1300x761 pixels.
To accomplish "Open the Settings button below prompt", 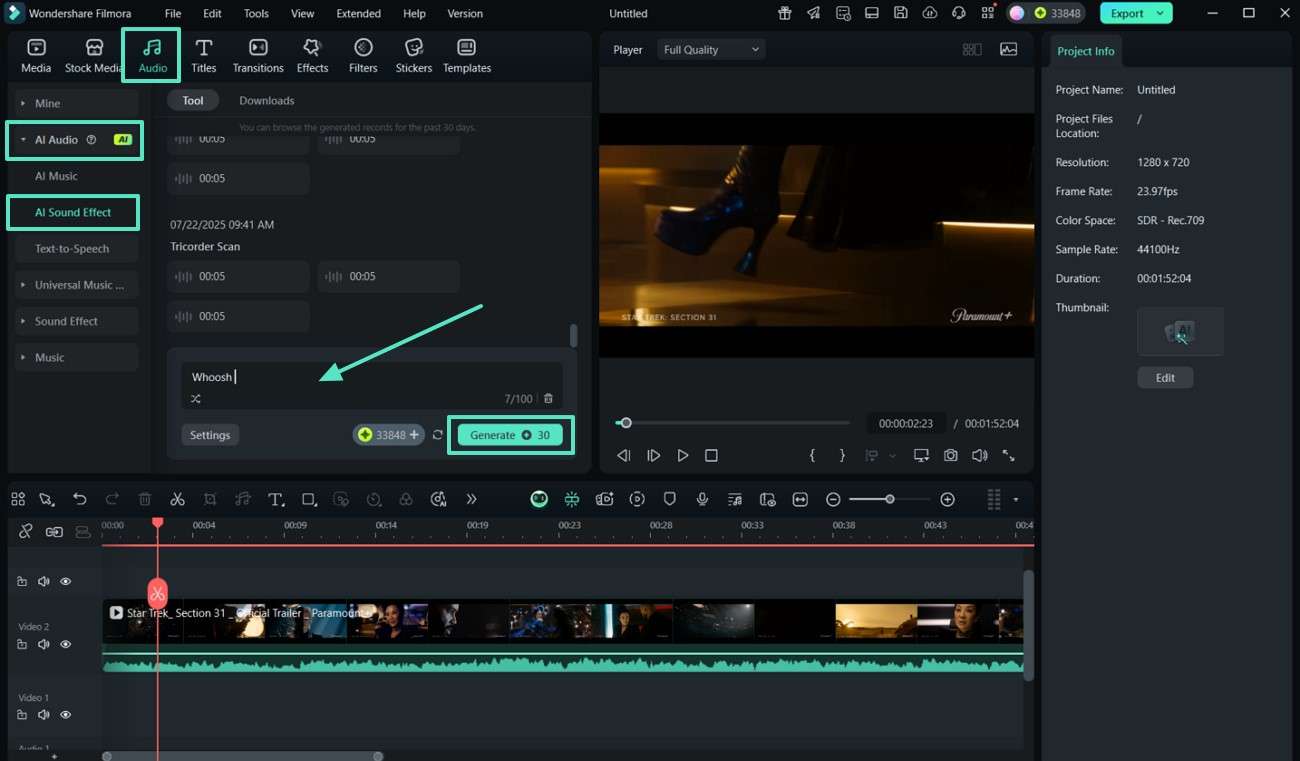I will pos(210,435).
